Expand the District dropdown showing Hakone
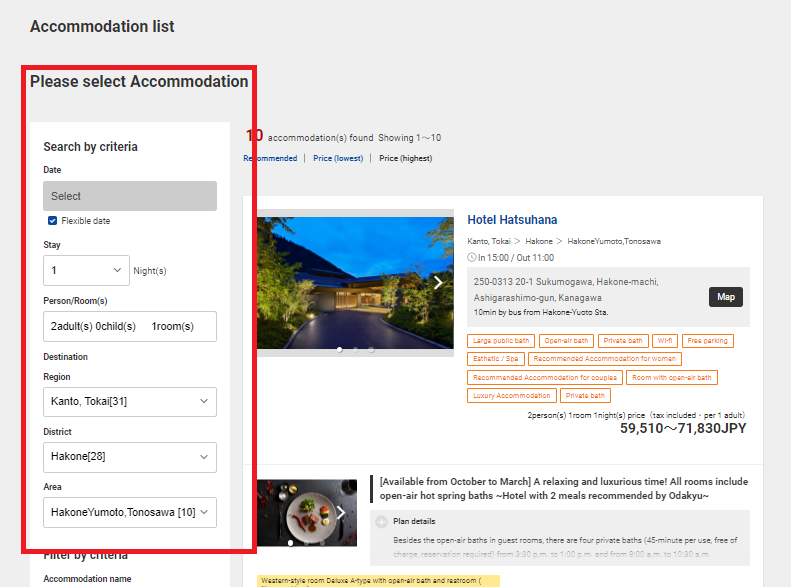Image resolution: width=791 pixels, height=587 pixels. coord(130,457)
